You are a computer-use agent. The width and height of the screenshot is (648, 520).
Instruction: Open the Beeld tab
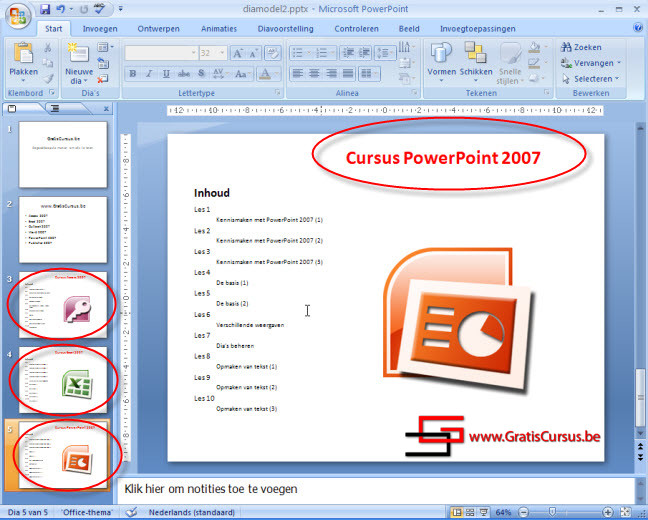tap(409, 29)
